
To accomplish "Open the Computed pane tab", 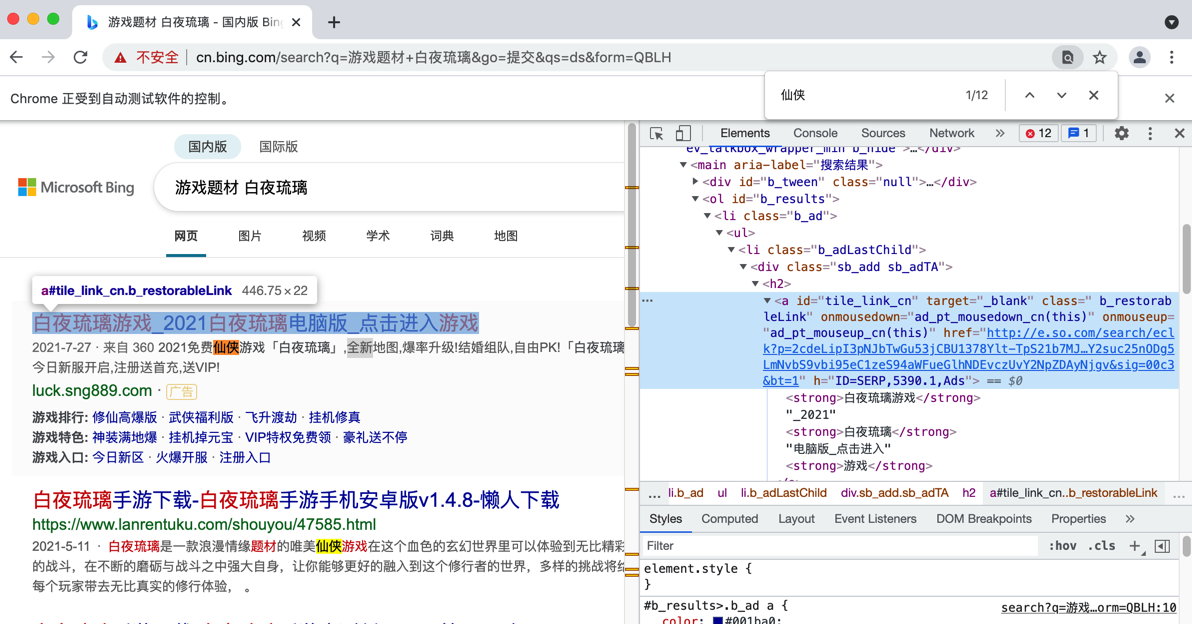I will [x=730, y=518].
